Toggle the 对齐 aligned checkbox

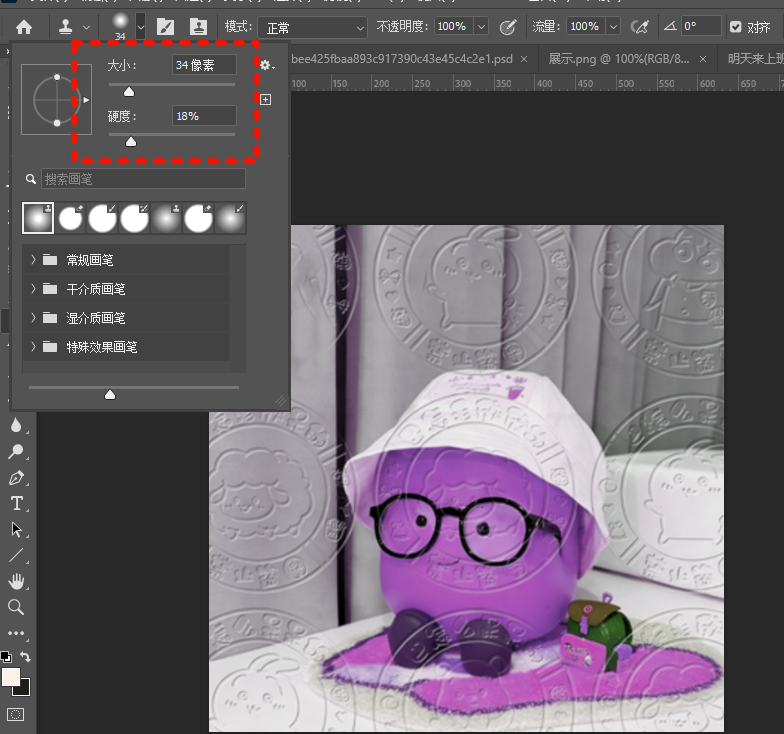[x=736, y=27]
